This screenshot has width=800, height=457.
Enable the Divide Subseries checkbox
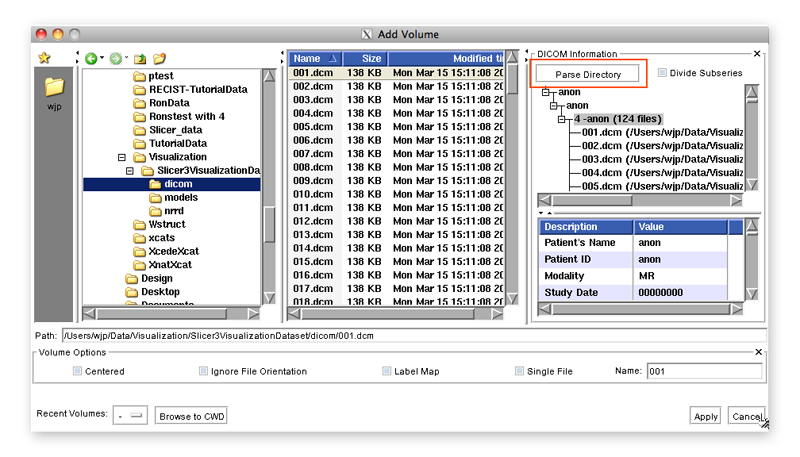[661, 73]
